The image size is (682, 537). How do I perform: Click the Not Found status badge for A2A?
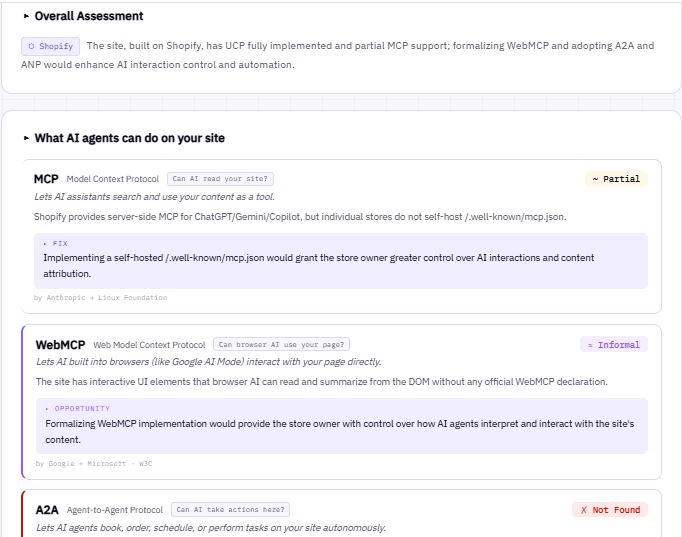point(610,510)
